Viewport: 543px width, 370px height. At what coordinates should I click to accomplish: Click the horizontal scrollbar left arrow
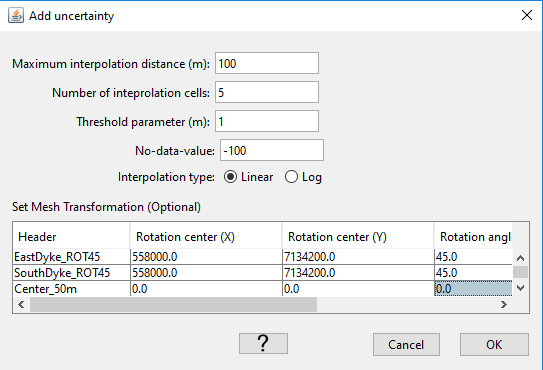pos(21,305)
